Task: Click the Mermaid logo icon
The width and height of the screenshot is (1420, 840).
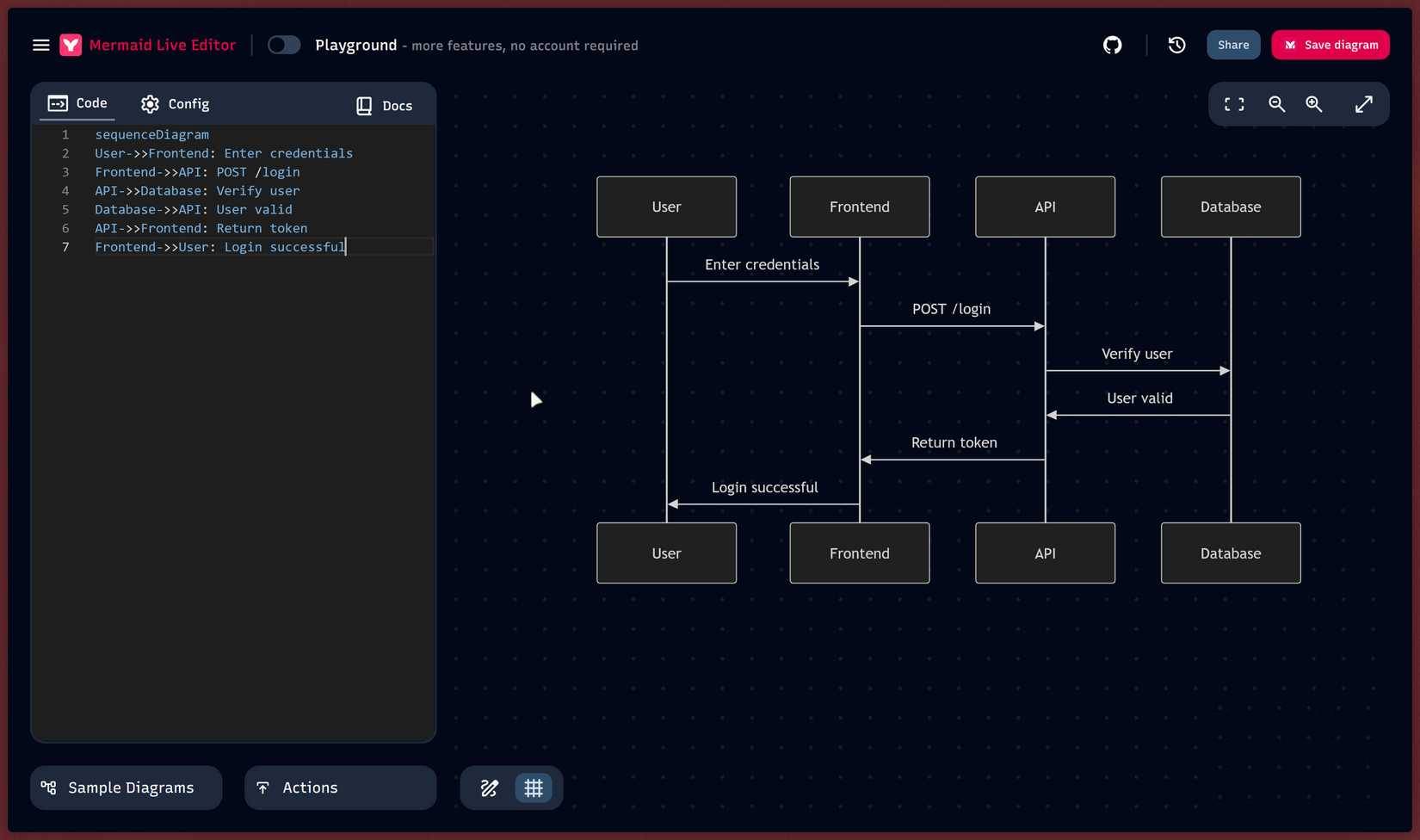Action: coord(71,45)
